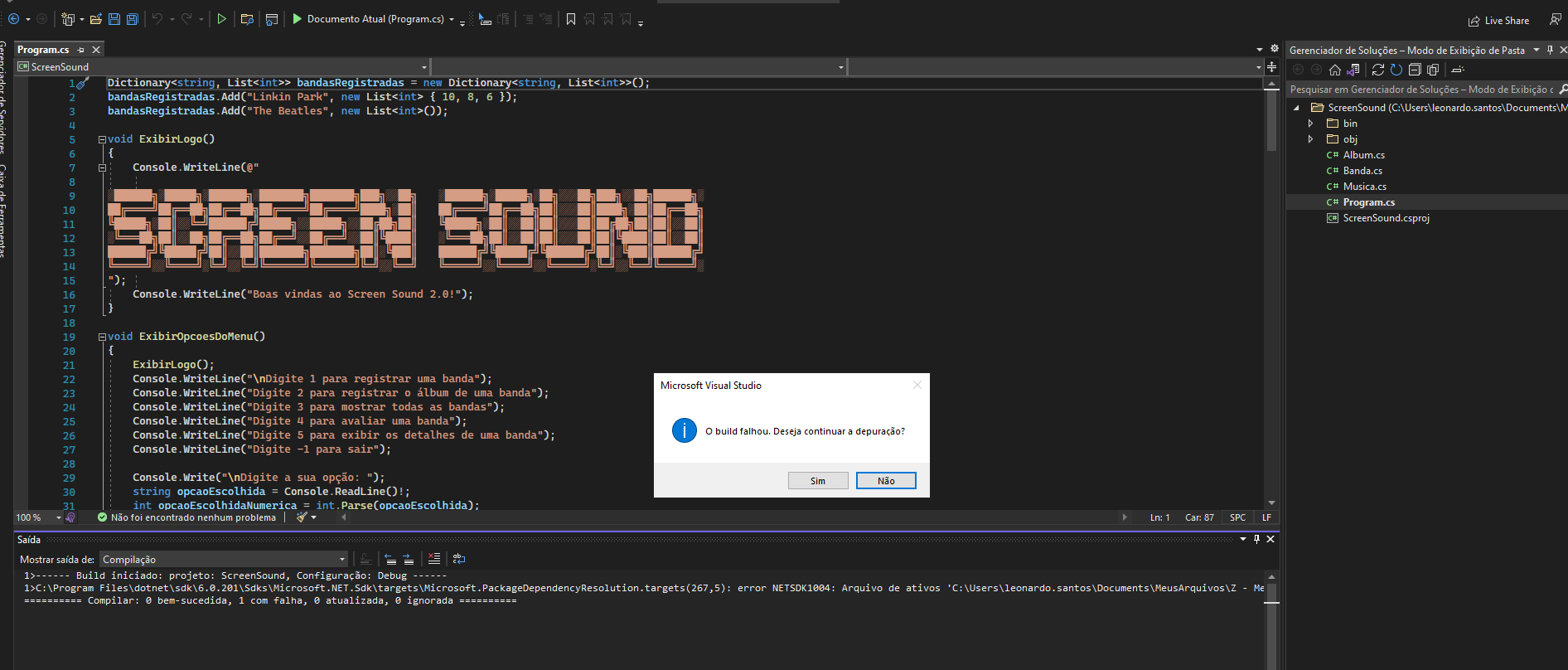Click the 'Não foi encontrado nenhum problema' status
1568x670 pixels.
click(x=186, y=517)
